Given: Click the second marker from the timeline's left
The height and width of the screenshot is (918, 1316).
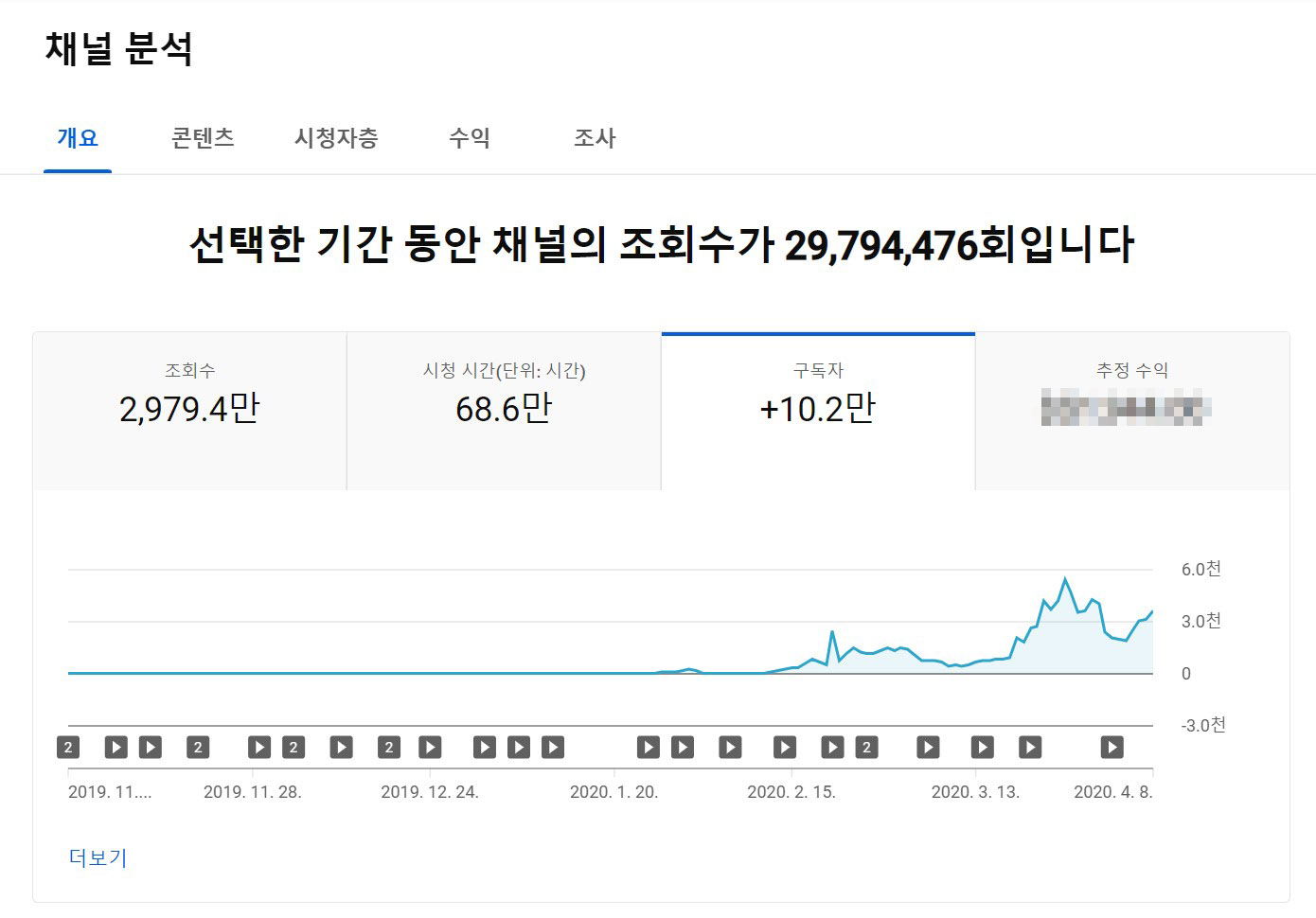Looking at the screenshot, I should pyautogui.click(x=116, y=748).
